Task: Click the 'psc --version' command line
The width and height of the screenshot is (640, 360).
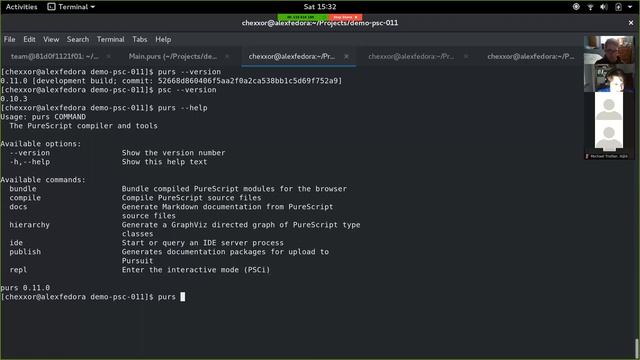Action: (x=109, y=90)
